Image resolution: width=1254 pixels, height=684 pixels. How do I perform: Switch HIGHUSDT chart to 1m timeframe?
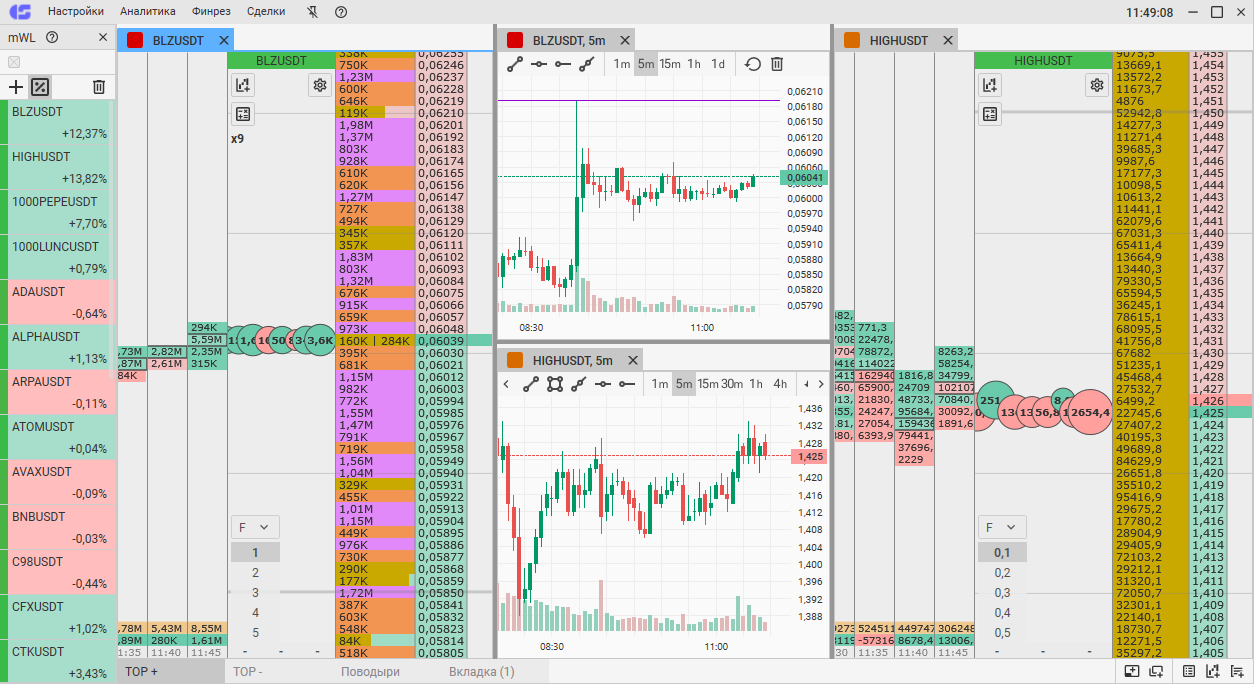point(660,384)
